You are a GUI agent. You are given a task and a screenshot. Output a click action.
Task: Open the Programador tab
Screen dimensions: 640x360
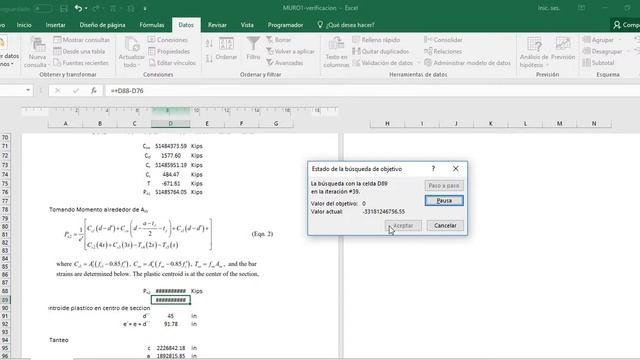(x=285, y=25)
